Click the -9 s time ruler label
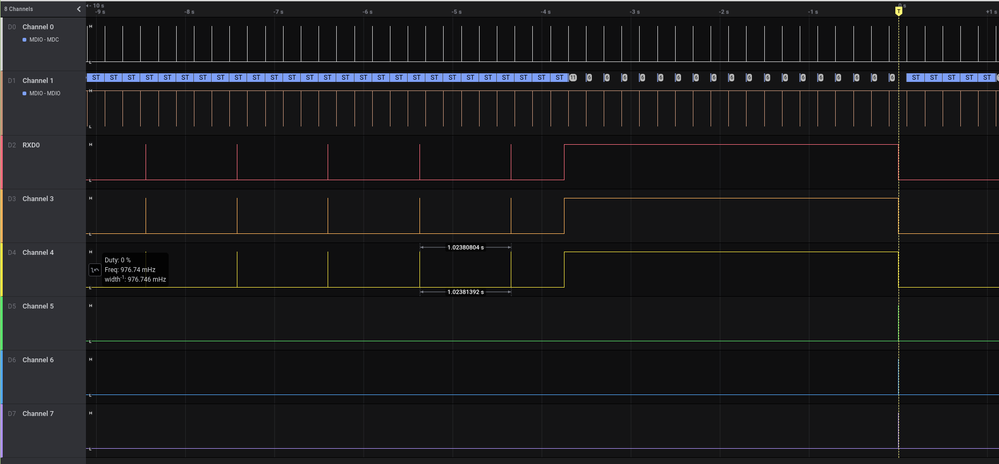Image resolution: width=999 pixels, height=464 pixels. point(99,12)
